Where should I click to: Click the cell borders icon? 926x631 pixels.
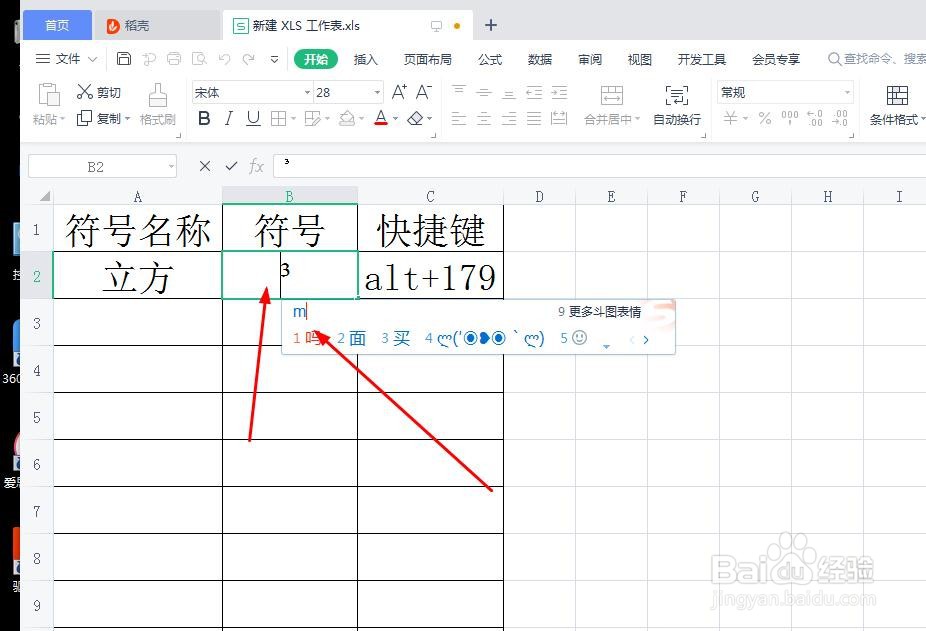(x=278, y=119)
